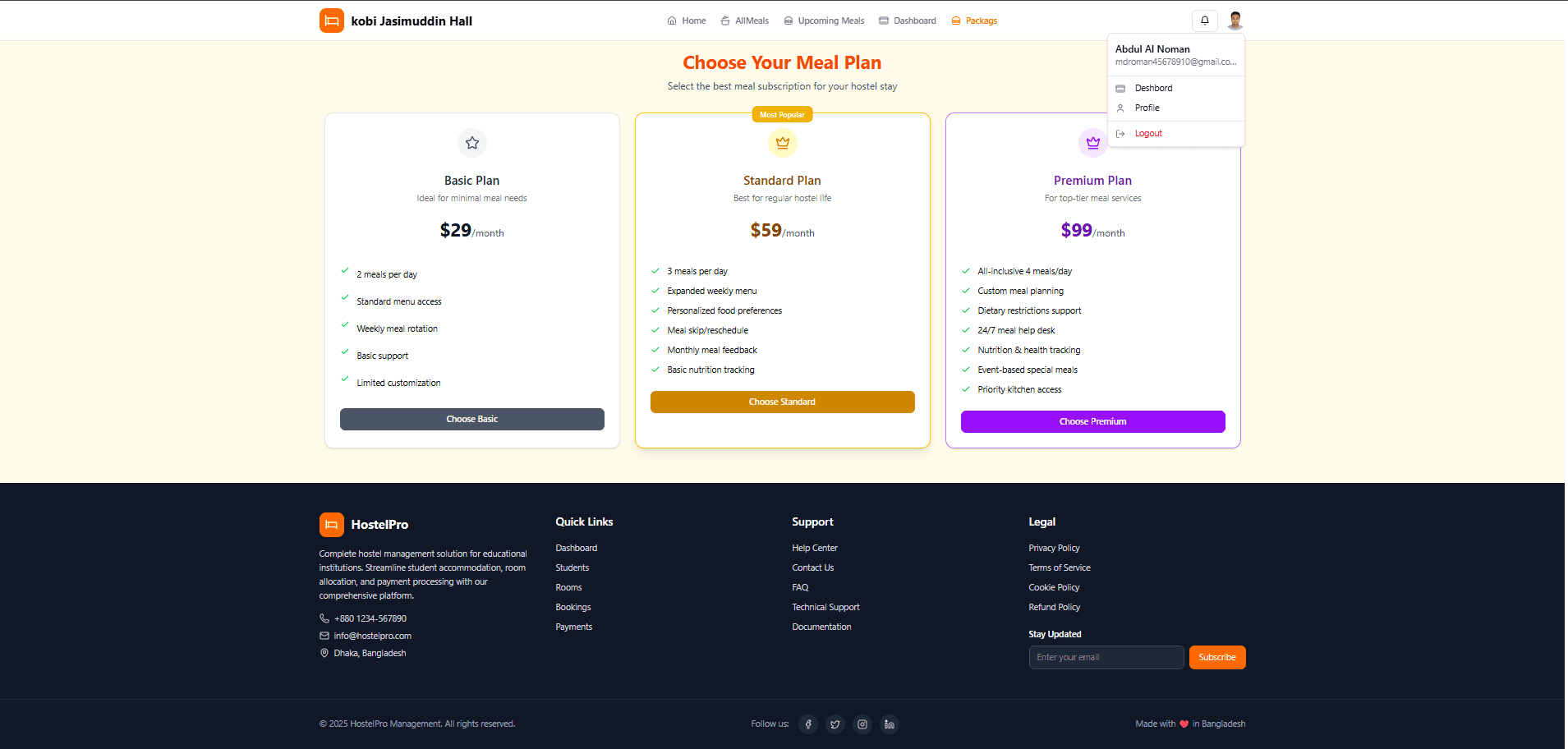Click the Basic Plan star icon
The width and height of the screenshot is (1568, 749).
[x=472, y=143]
